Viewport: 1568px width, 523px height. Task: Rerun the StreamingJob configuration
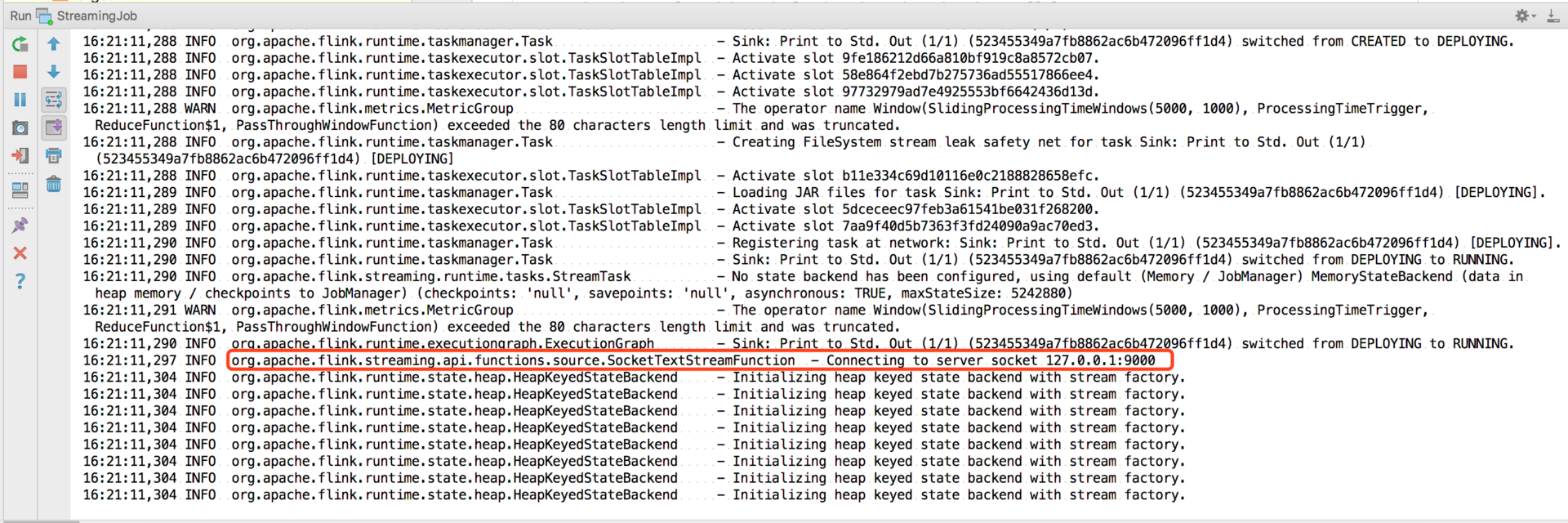pyautogui.click(x=20, y=44)
